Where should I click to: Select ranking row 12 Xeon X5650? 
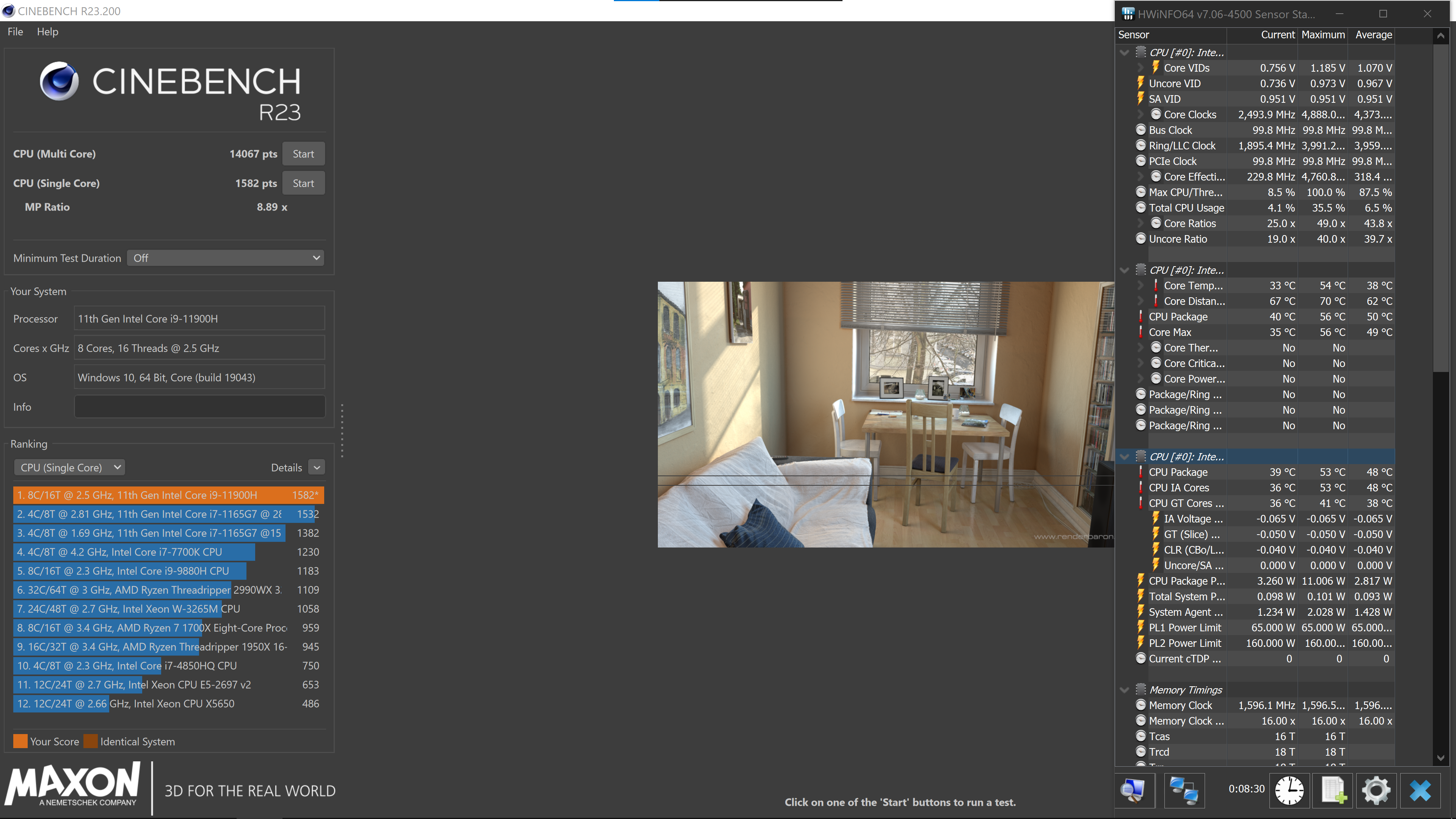[168, 704]
